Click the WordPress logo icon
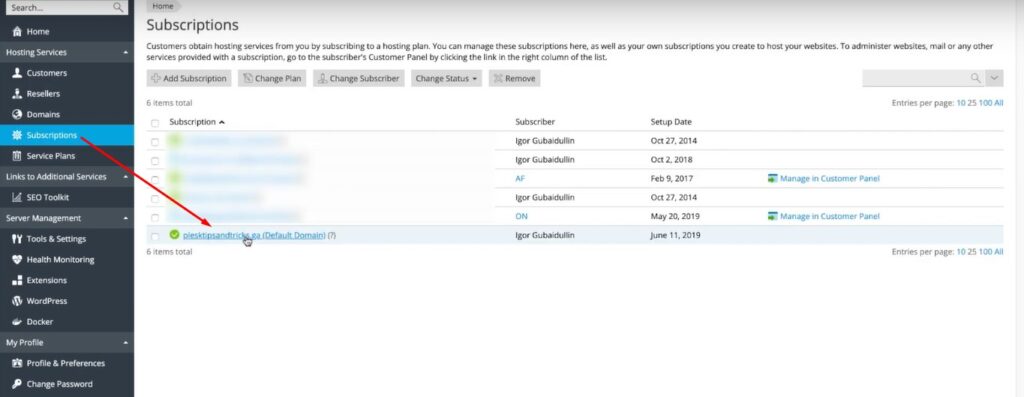Viewport: 1024px width, 397px height. (x=17, y=301)
